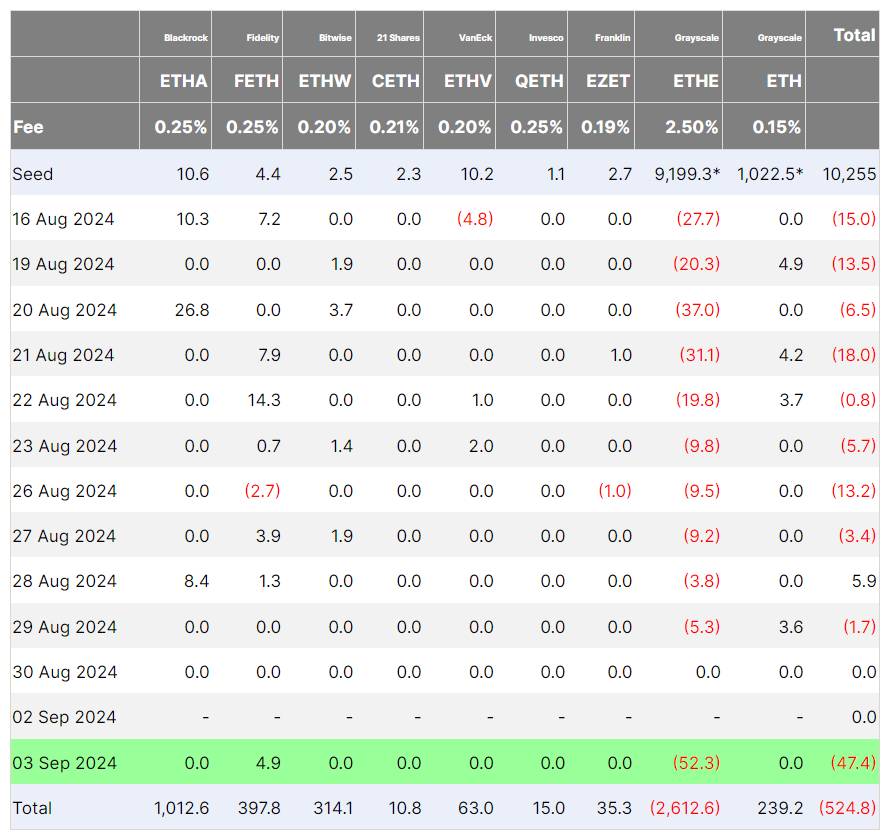Click the 23 Aug 2024 date
The width and height of the screenshot is (889, 839).
tap(65, 446)
